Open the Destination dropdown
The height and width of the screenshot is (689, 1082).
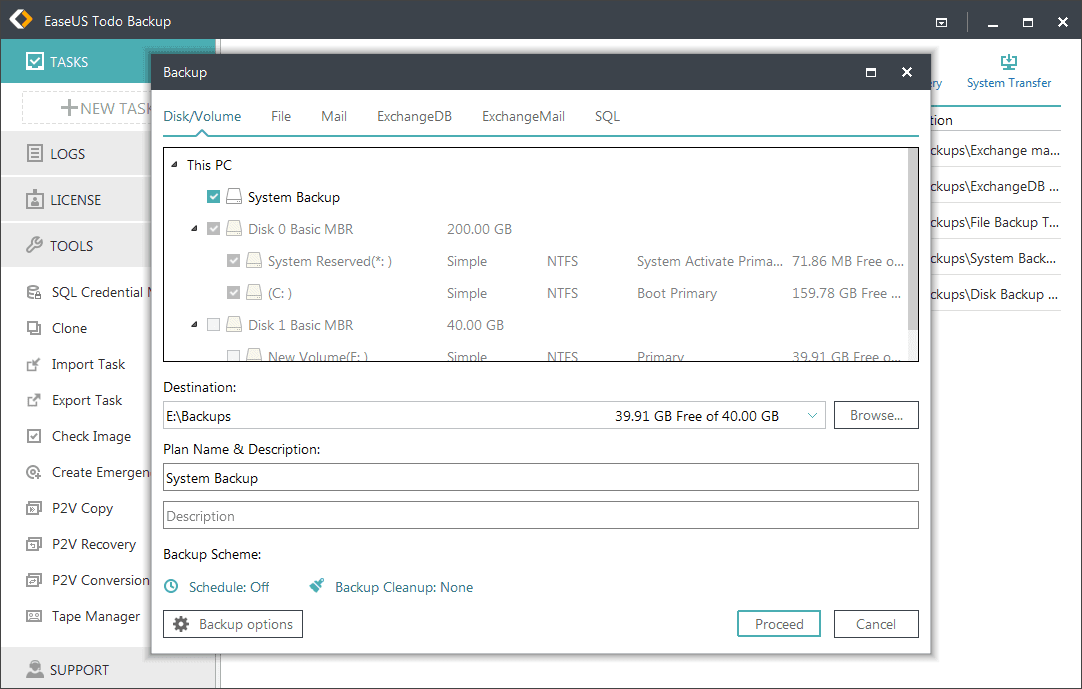[x=812, y=414]
